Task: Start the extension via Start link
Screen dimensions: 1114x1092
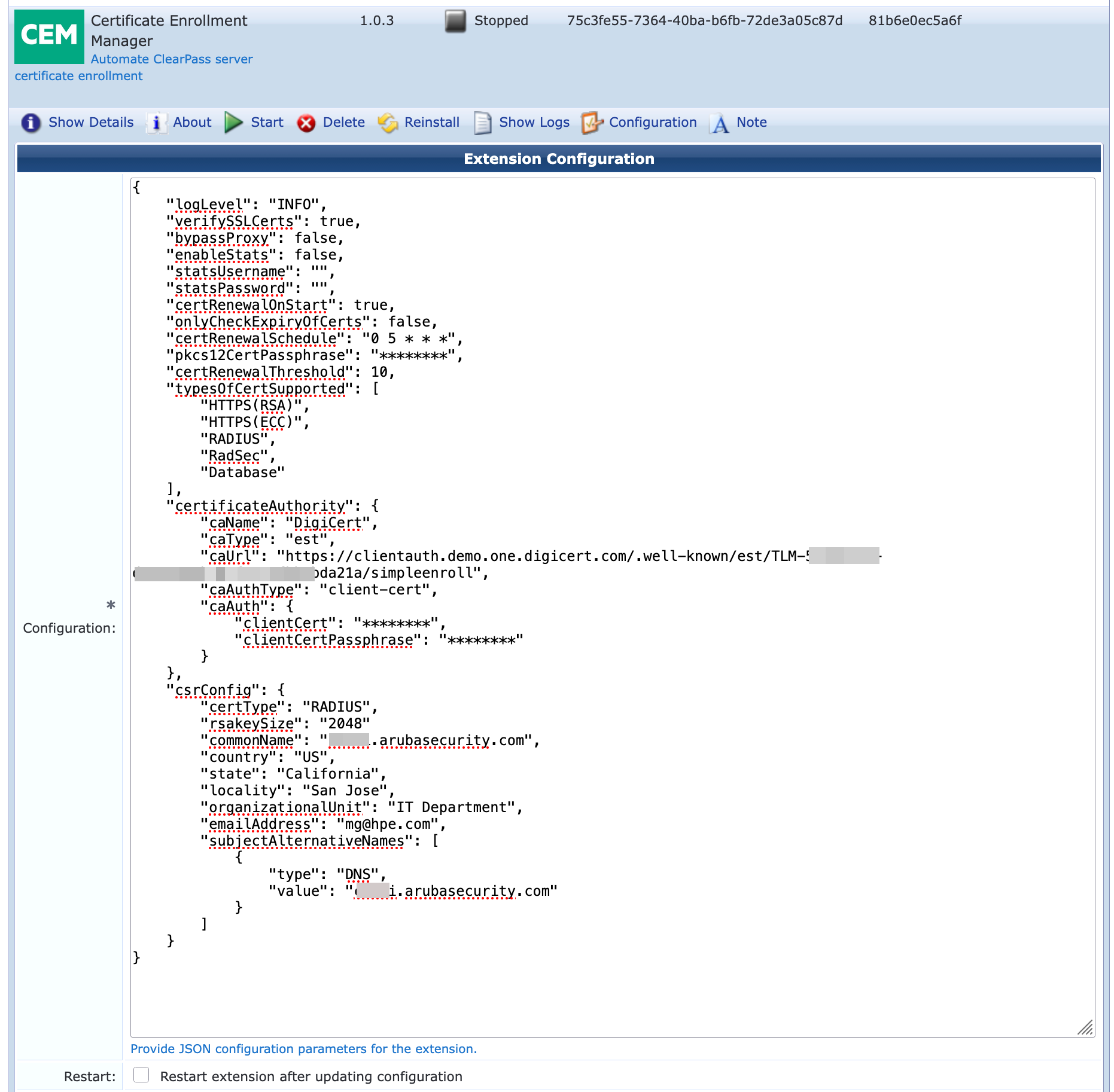Action: click(267, 122)
